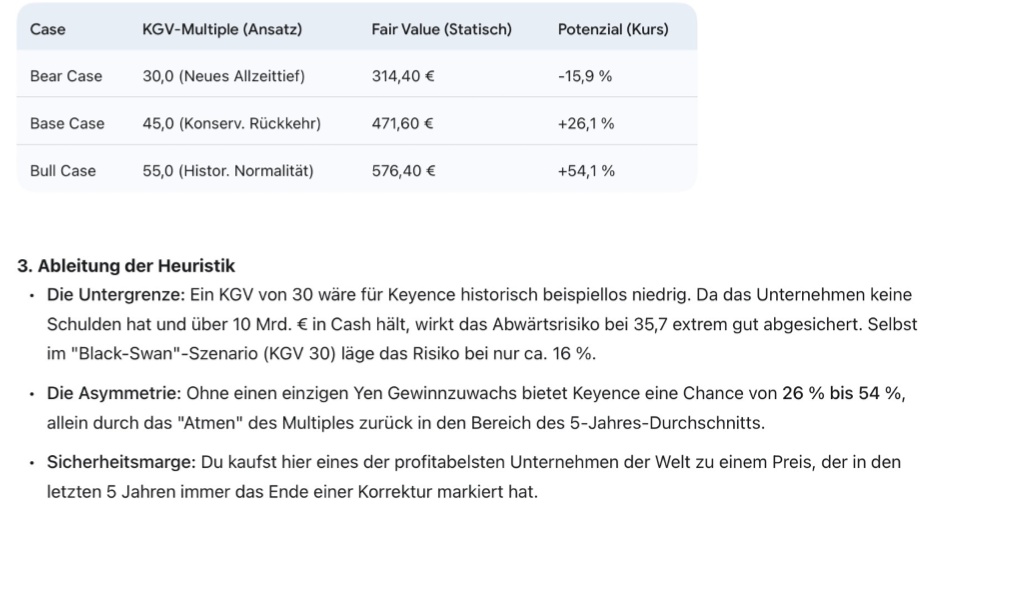Click the "Potenzial (Kurs)" column header
This screenshot has width=1025, height=589.
tap(613, 29)
